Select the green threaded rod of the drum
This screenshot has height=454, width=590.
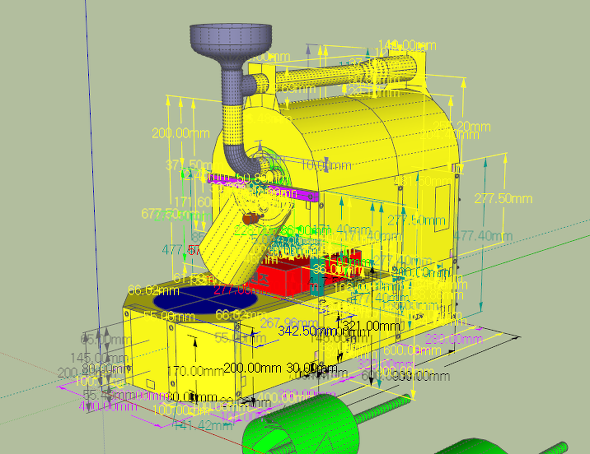(x=382, y=408)
